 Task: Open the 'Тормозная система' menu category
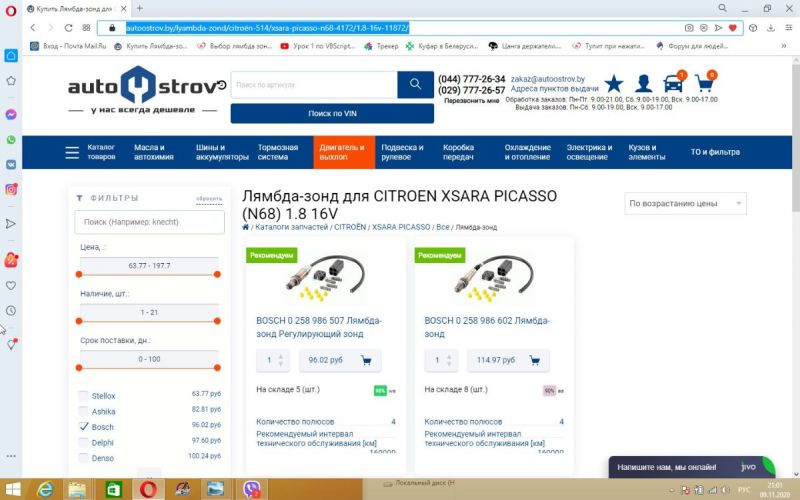click(278, 152)
